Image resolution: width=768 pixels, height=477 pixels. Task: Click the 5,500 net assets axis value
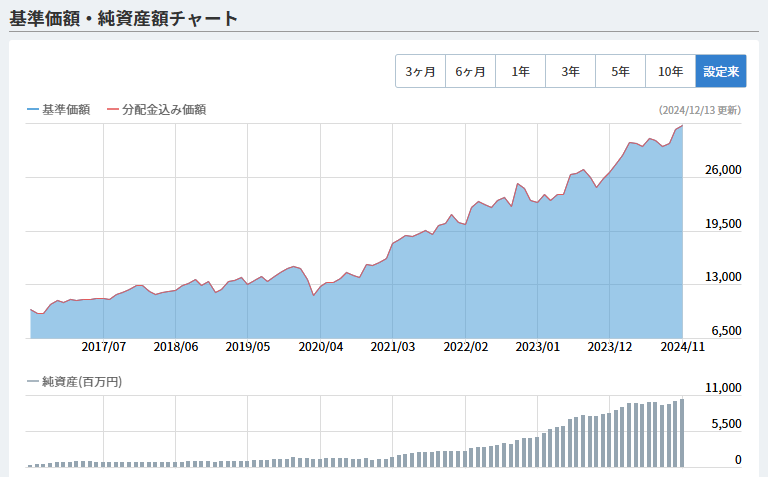point(726,424)
